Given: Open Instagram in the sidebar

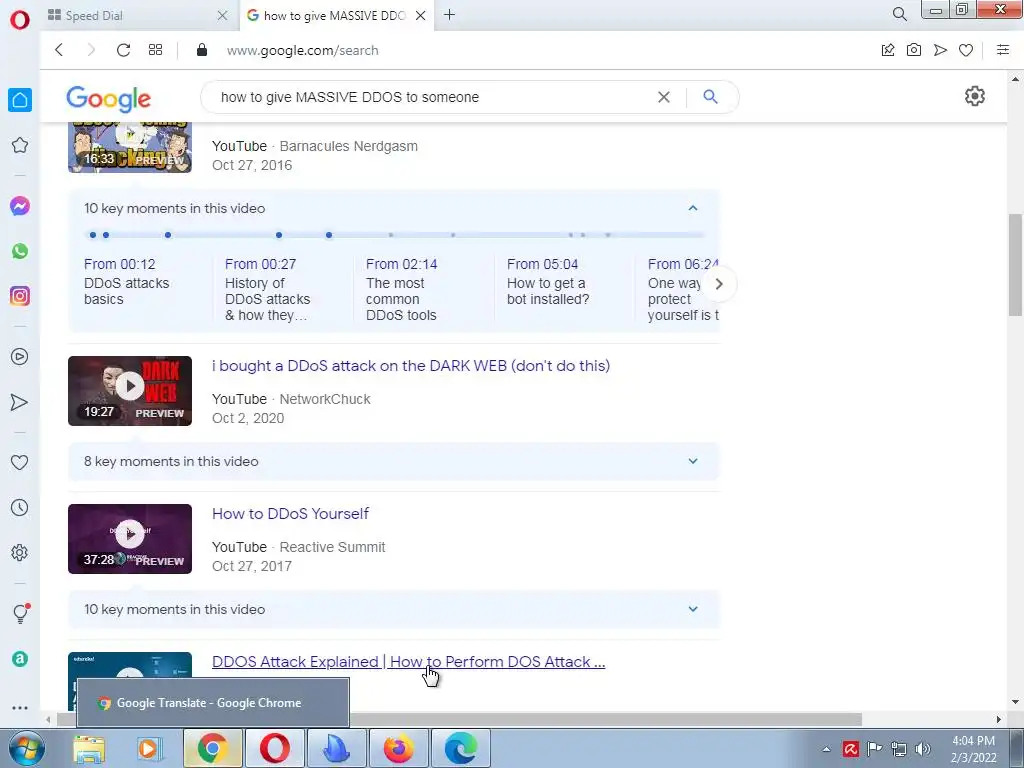Looking at the screenshot, I should [x=20, y=296].
